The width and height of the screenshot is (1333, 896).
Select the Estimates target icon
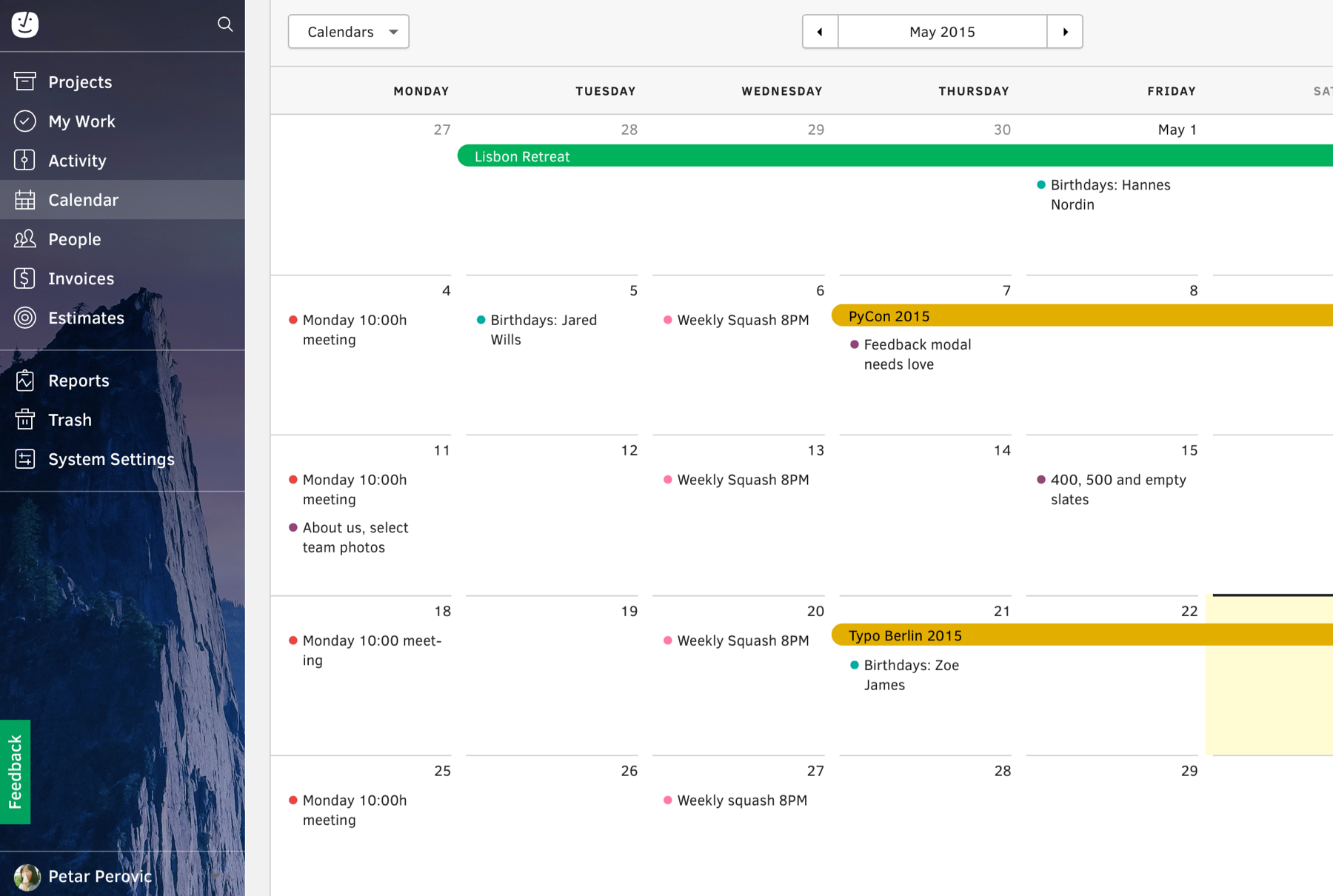[24, 317]
